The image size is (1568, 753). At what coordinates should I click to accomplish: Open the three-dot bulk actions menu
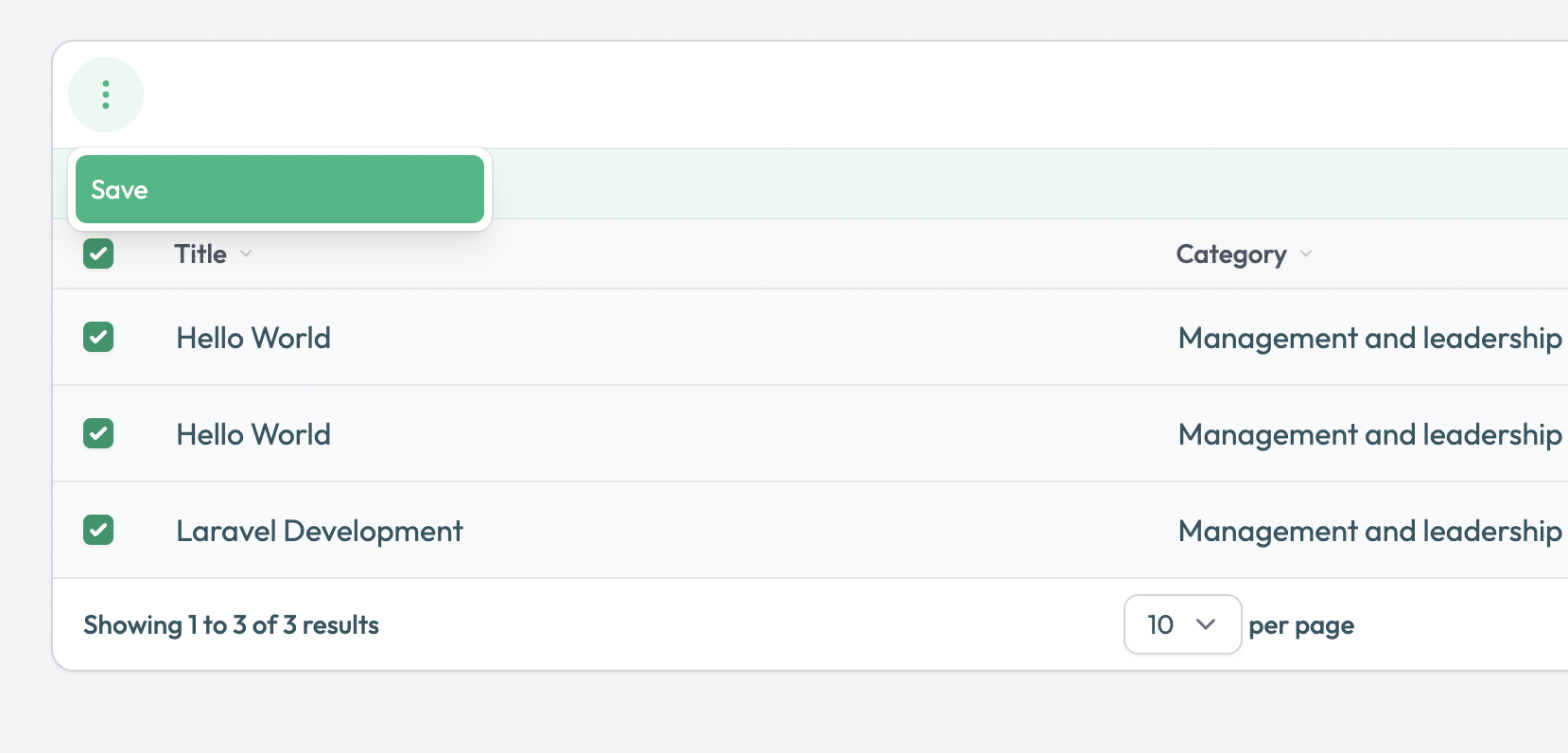pyautogui.click(x=106, y=95)
